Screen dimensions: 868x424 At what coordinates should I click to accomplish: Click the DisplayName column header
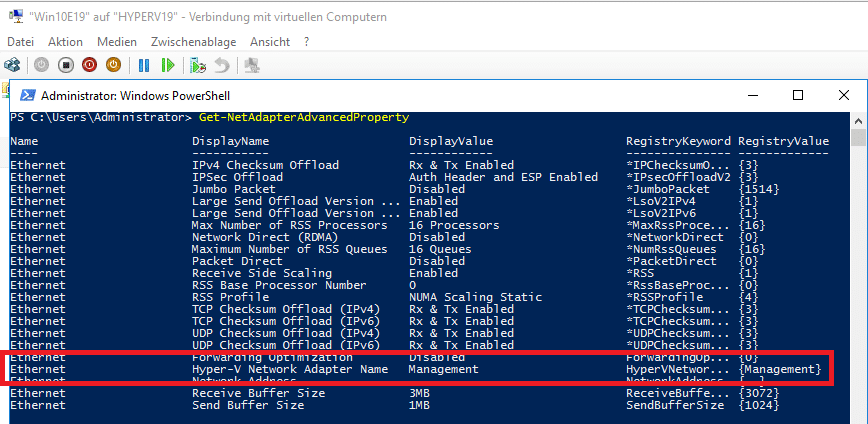click(230, 141)
